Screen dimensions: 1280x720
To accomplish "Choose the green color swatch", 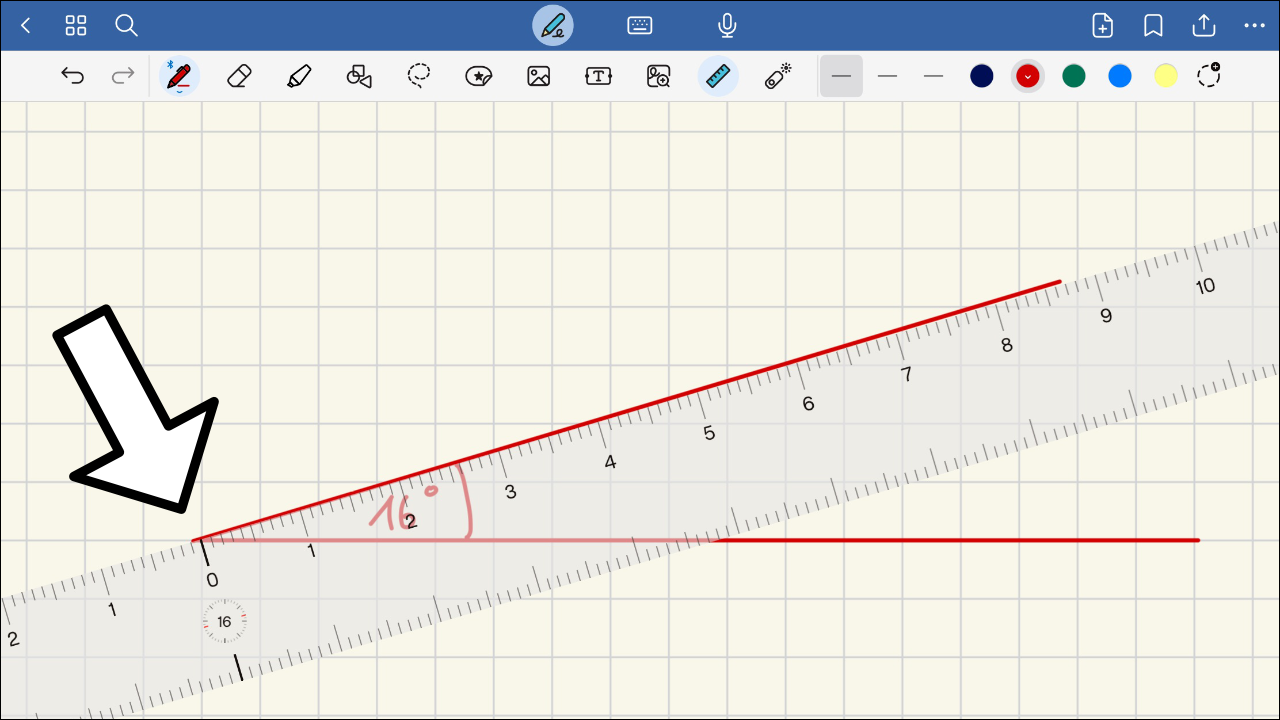I will click(1074, 76).
